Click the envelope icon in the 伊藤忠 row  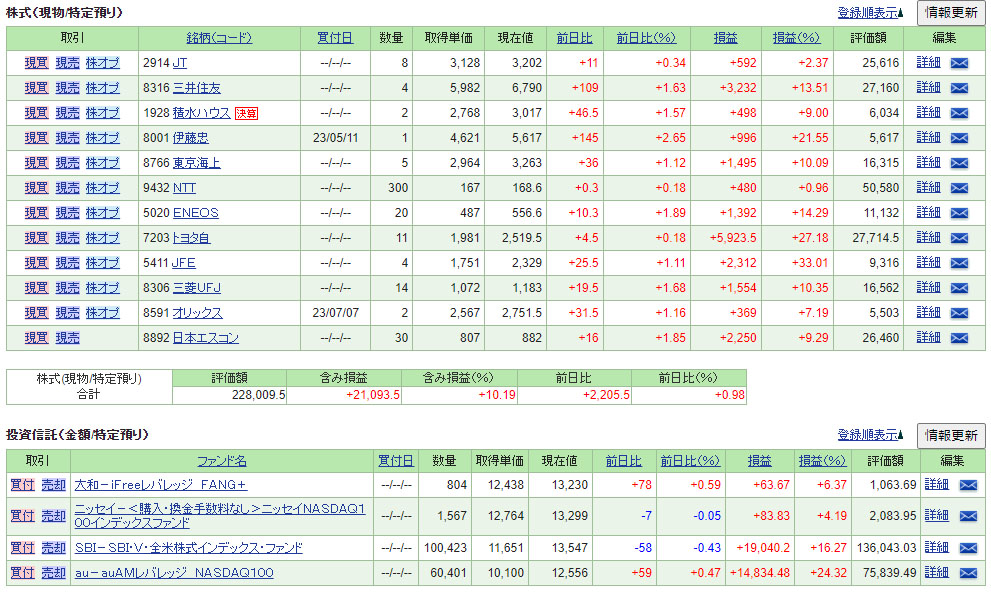[959, 138]
